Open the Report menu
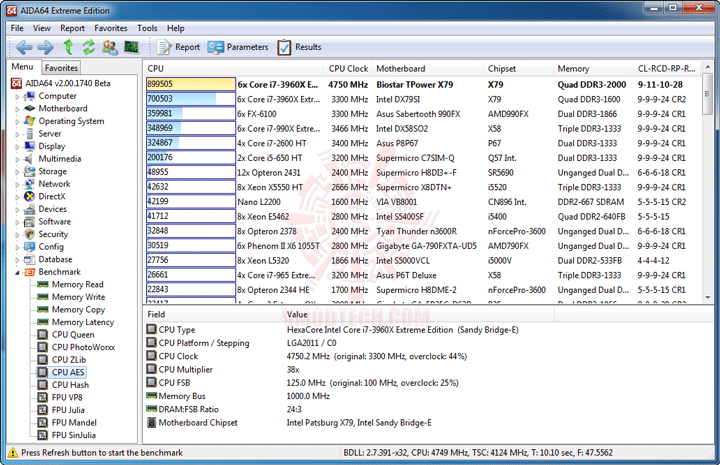The width and height of the screenshot is (720, 465). pos(72,28)
